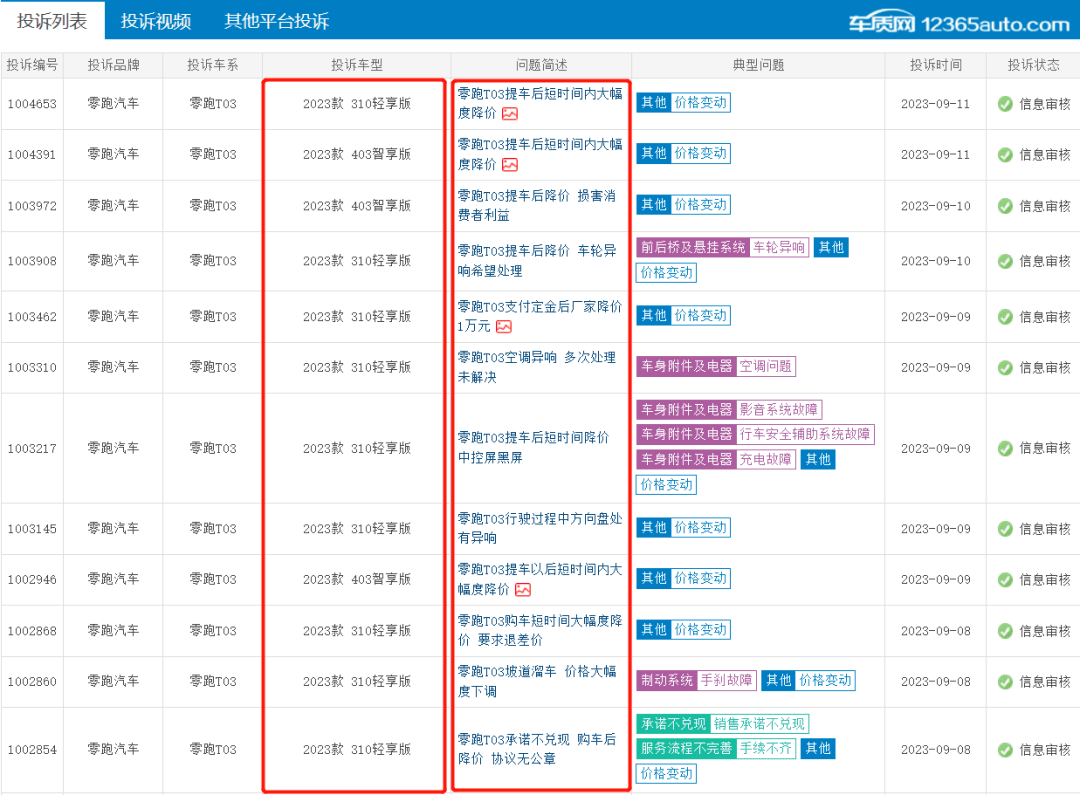
Task: Click the 手刹故障 tag for complaint 1002860
Action: 725,680
